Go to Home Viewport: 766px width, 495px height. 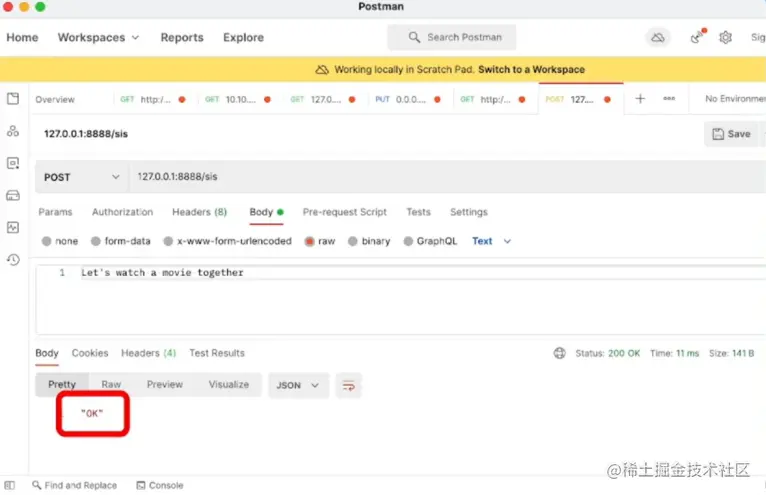click(22, 38)
